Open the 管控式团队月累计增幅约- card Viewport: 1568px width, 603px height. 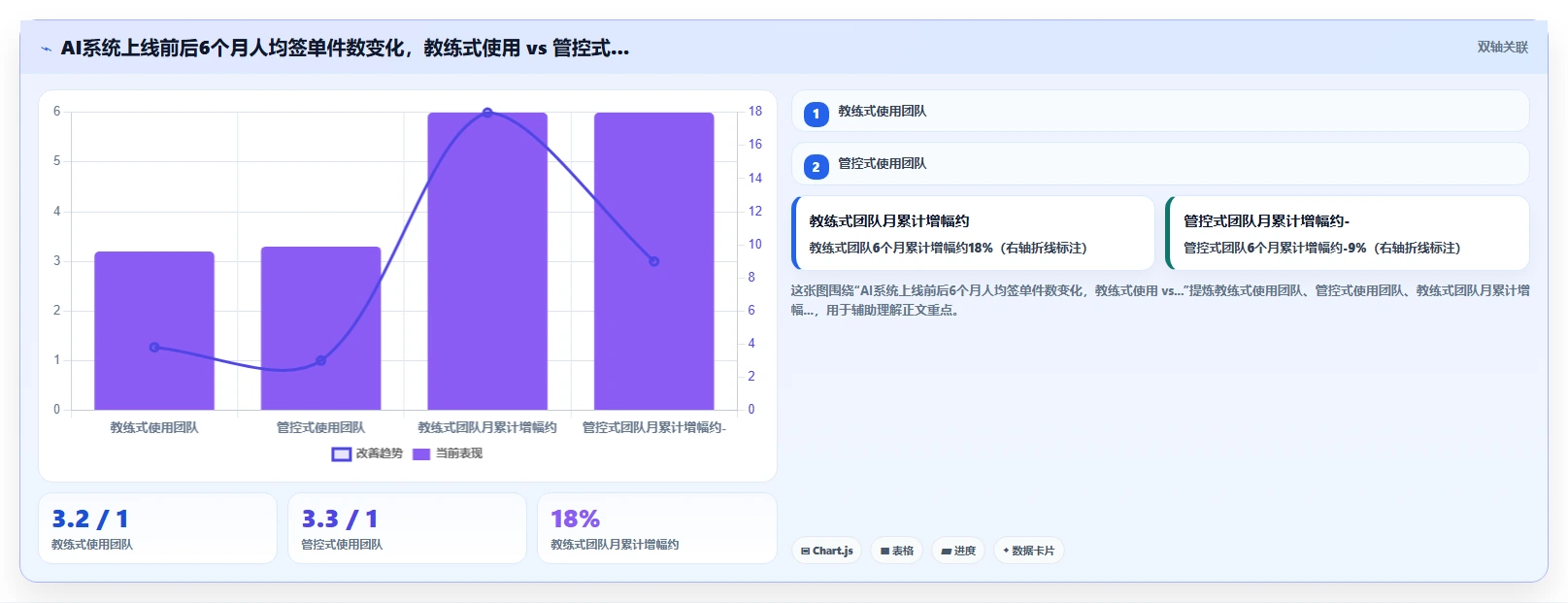1348,233
